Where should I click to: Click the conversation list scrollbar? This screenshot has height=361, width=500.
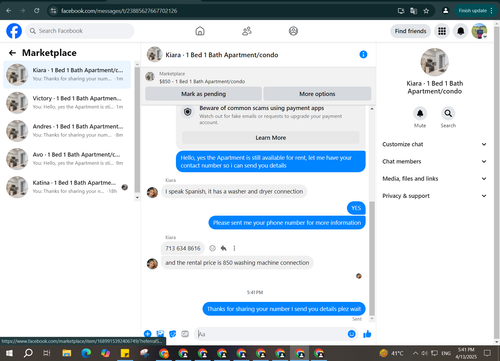coord(137,130)
